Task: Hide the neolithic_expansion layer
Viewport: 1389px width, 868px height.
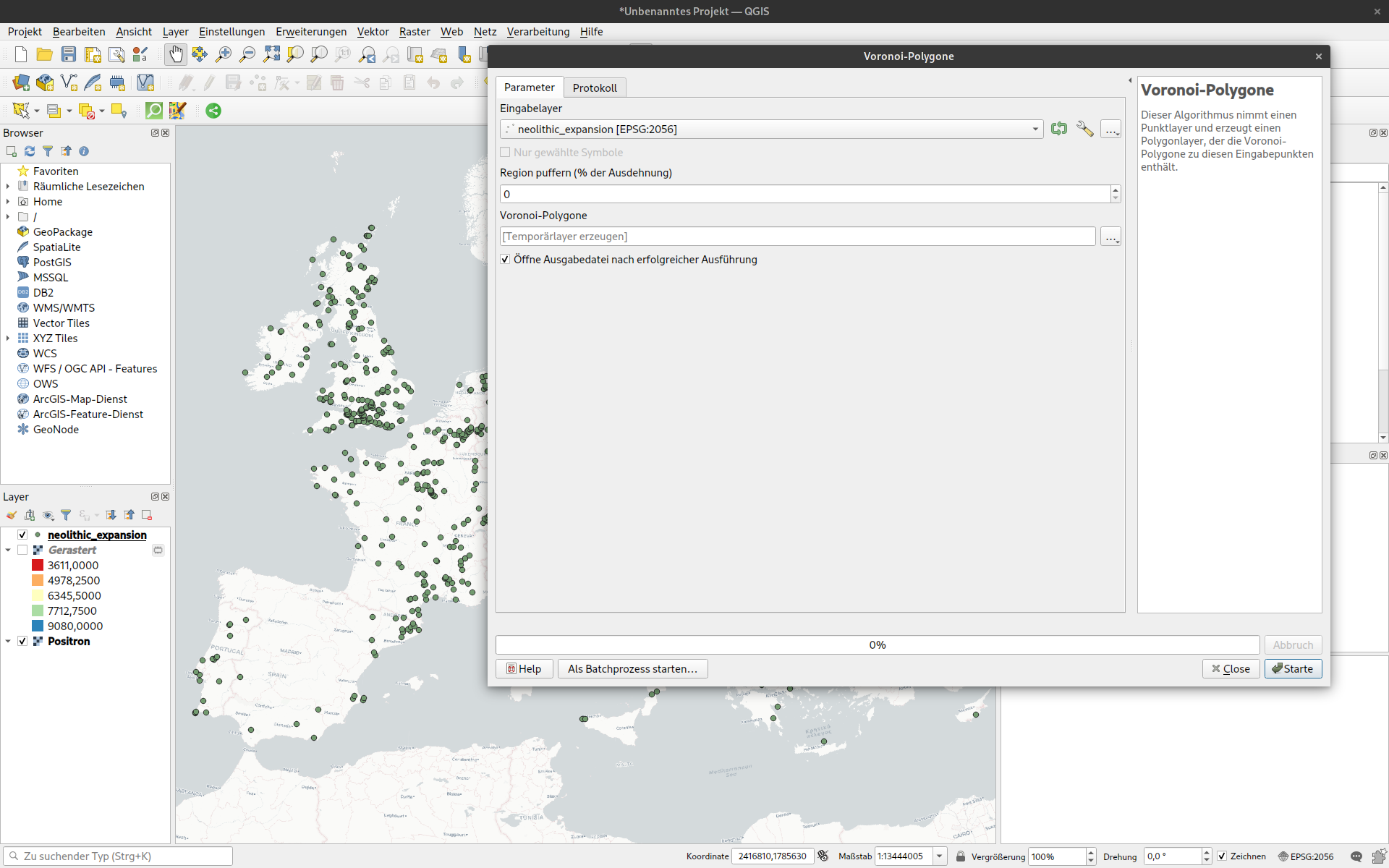Action: (22, 535)
